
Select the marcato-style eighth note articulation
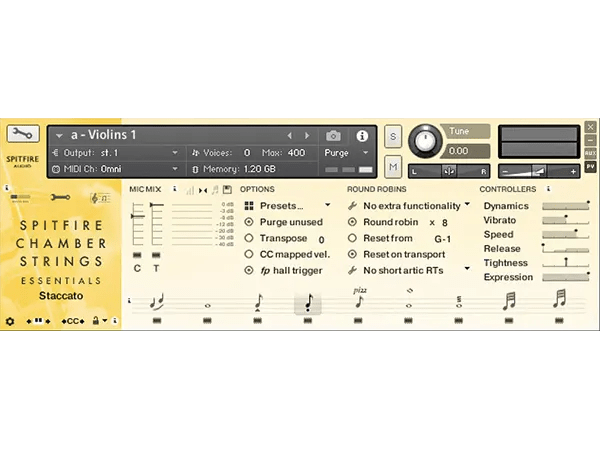(x=258, y=302)
